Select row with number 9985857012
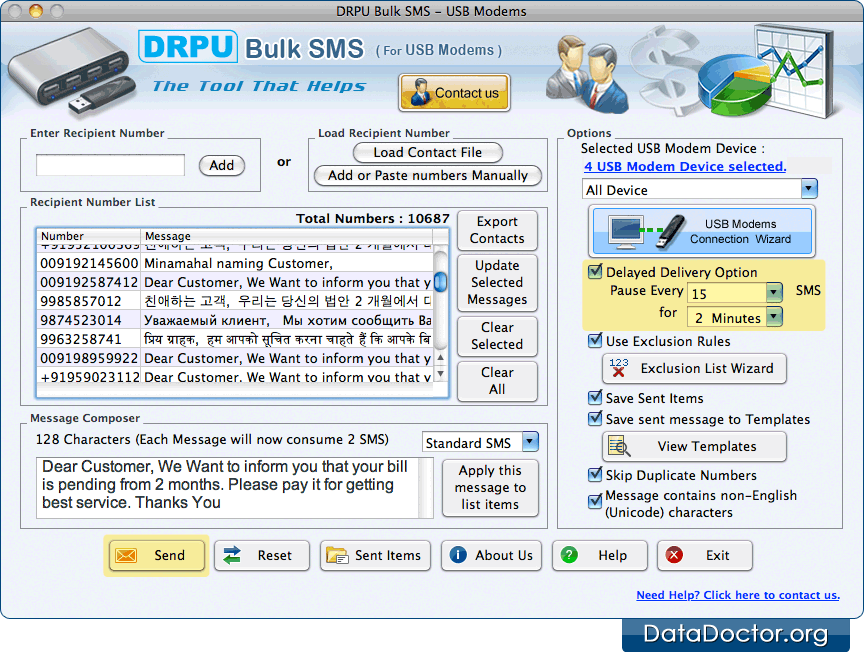This screenshot has width=864, height=652. tap(235, 301)
